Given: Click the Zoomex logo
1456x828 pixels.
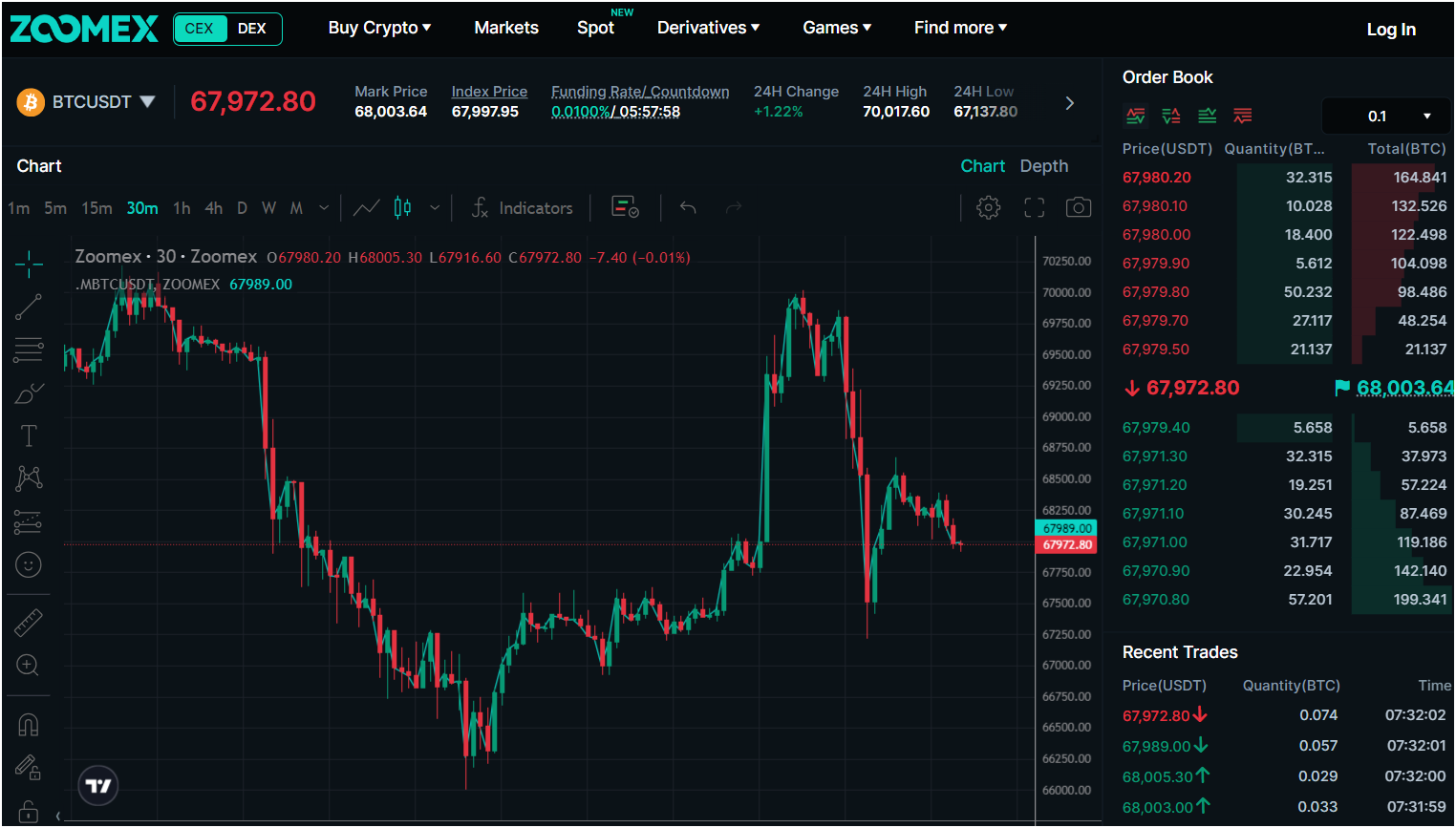Looking at the screenshot, I should pyautogui.click(x=84, y=29).
